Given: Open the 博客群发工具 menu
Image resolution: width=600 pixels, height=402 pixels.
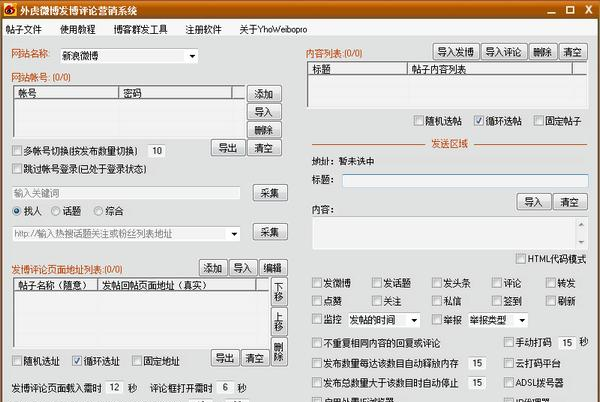Looking at the screenshot, I should pyautogui.click(x=139, y=29).
